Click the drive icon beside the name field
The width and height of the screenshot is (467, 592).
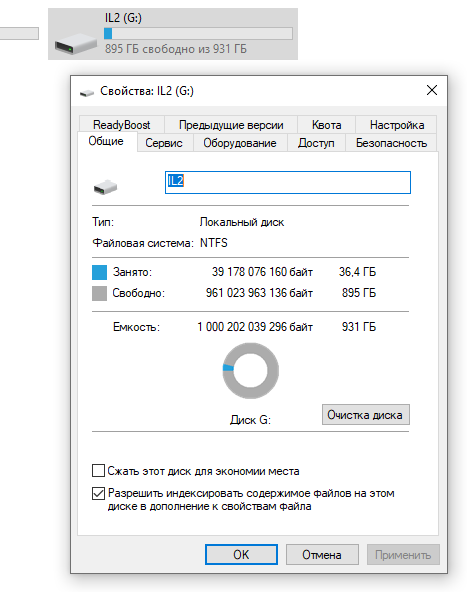coord(105,187)
